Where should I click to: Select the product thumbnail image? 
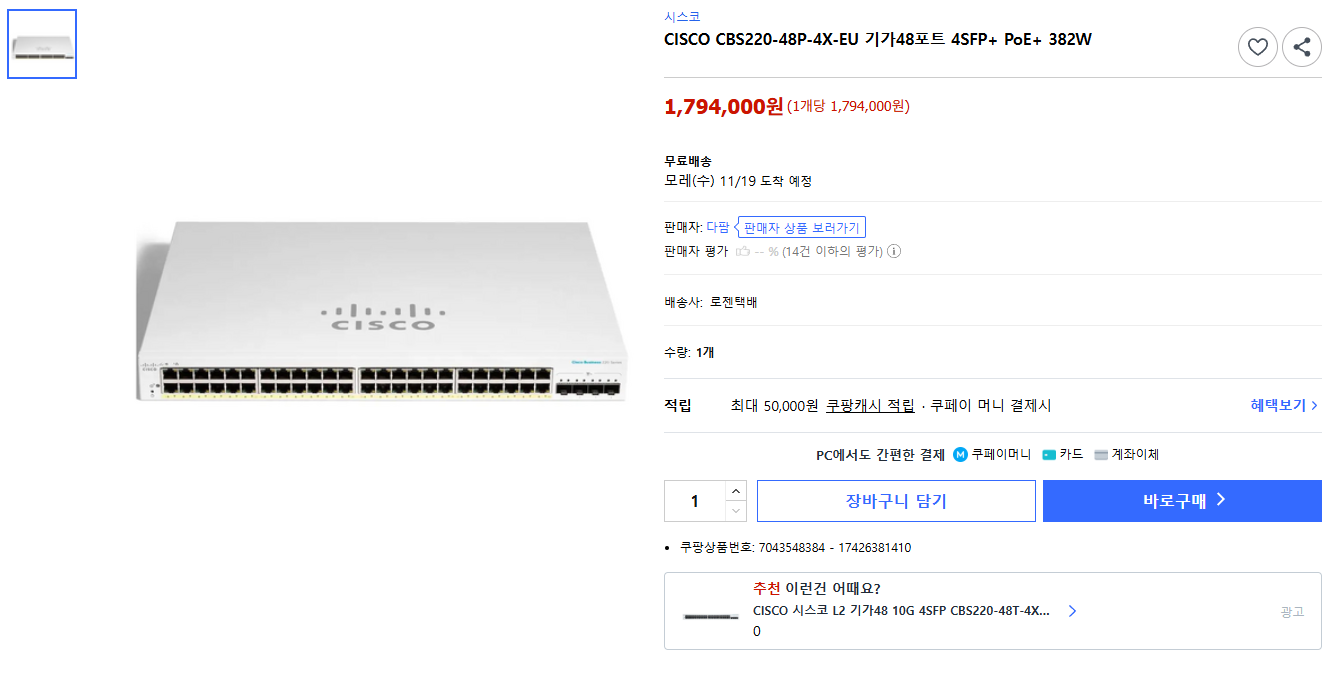click(42, 44)
